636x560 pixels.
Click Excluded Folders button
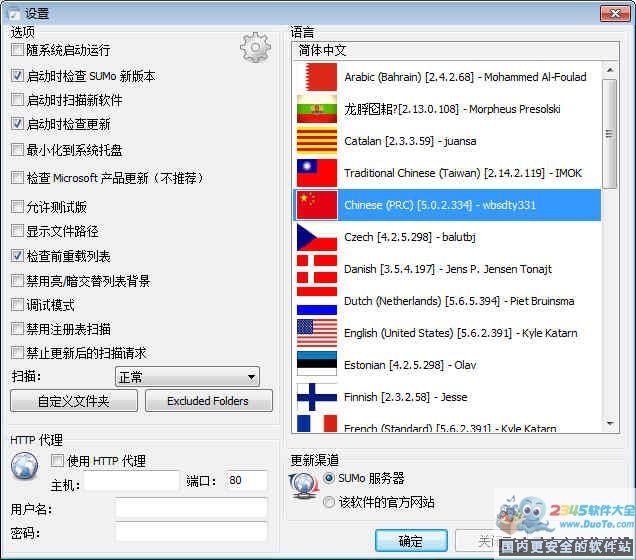click(x=208, y=401)
